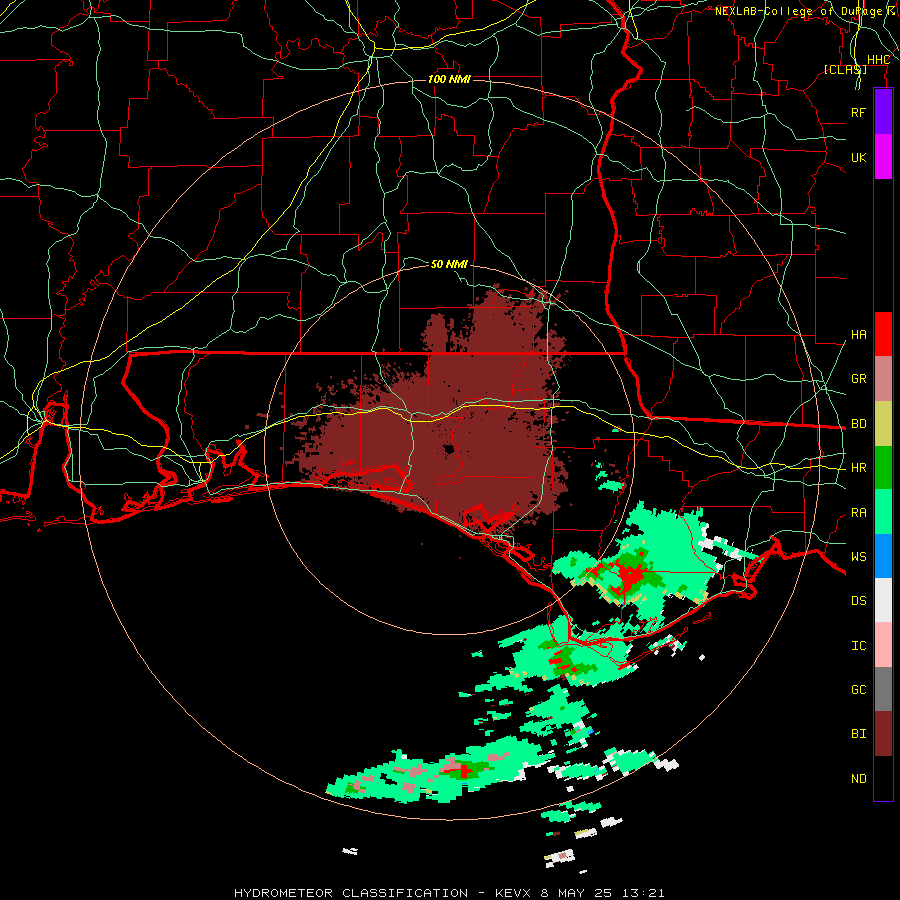Click the BI dark red legend swatch
The image size is (900, 900).
coord(883,734)
